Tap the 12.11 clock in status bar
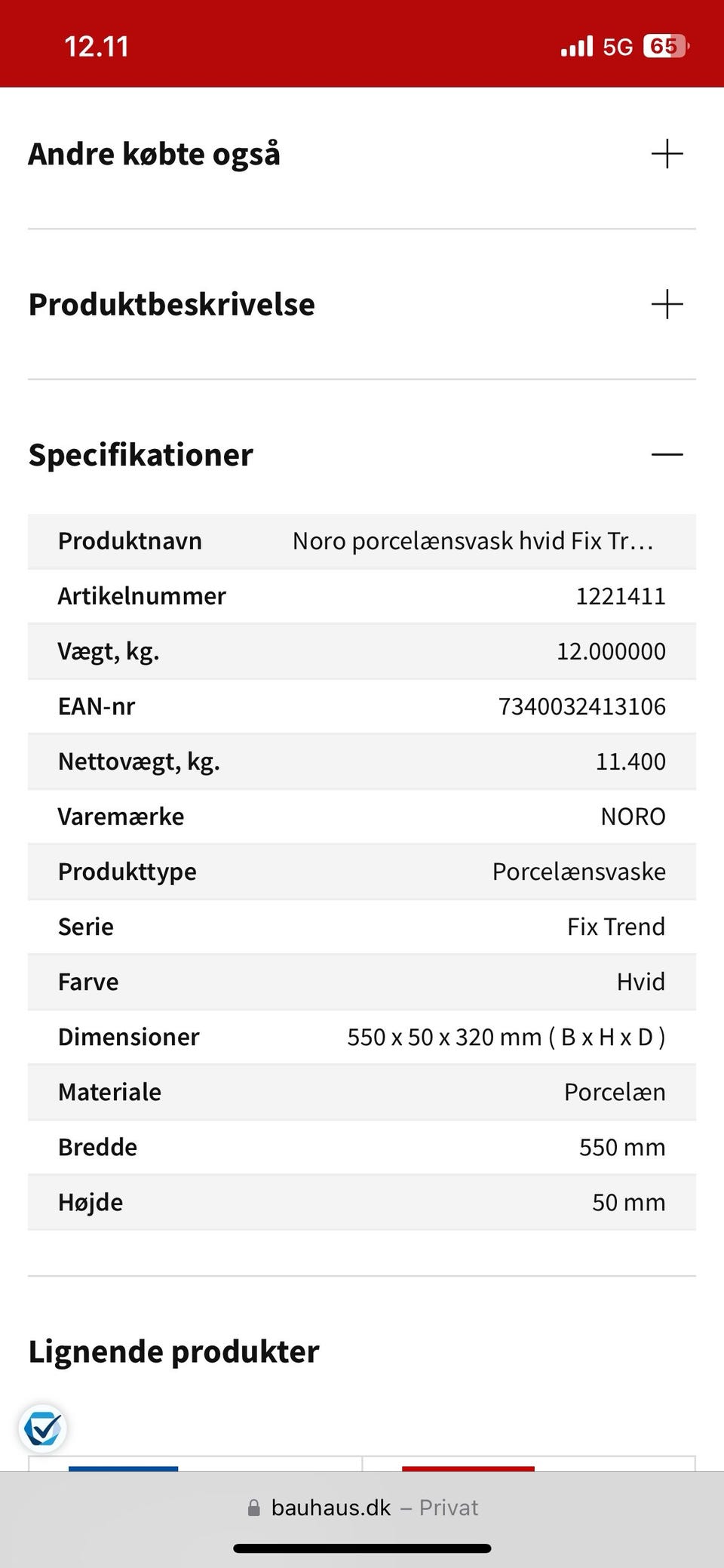Viewport: 724px width, 1568px height. [x=97, y=47]
